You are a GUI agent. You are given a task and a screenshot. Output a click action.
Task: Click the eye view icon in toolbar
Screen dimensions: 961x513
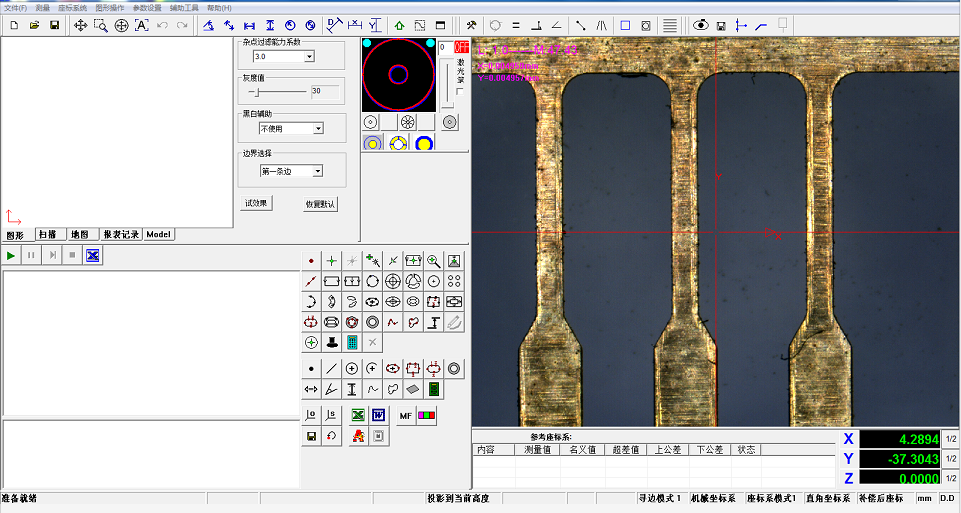click(x=700, y=25)
